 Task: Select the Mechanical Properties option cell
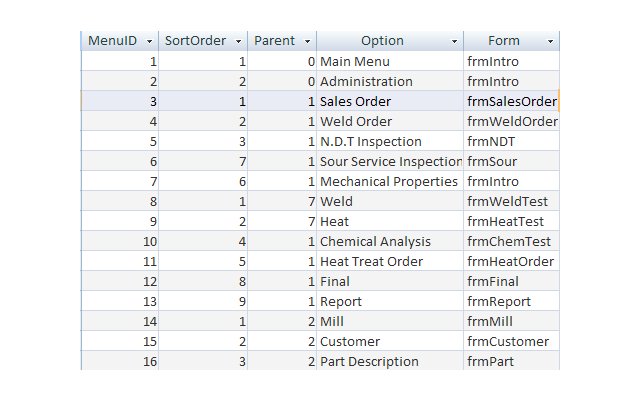coord(388,181)
